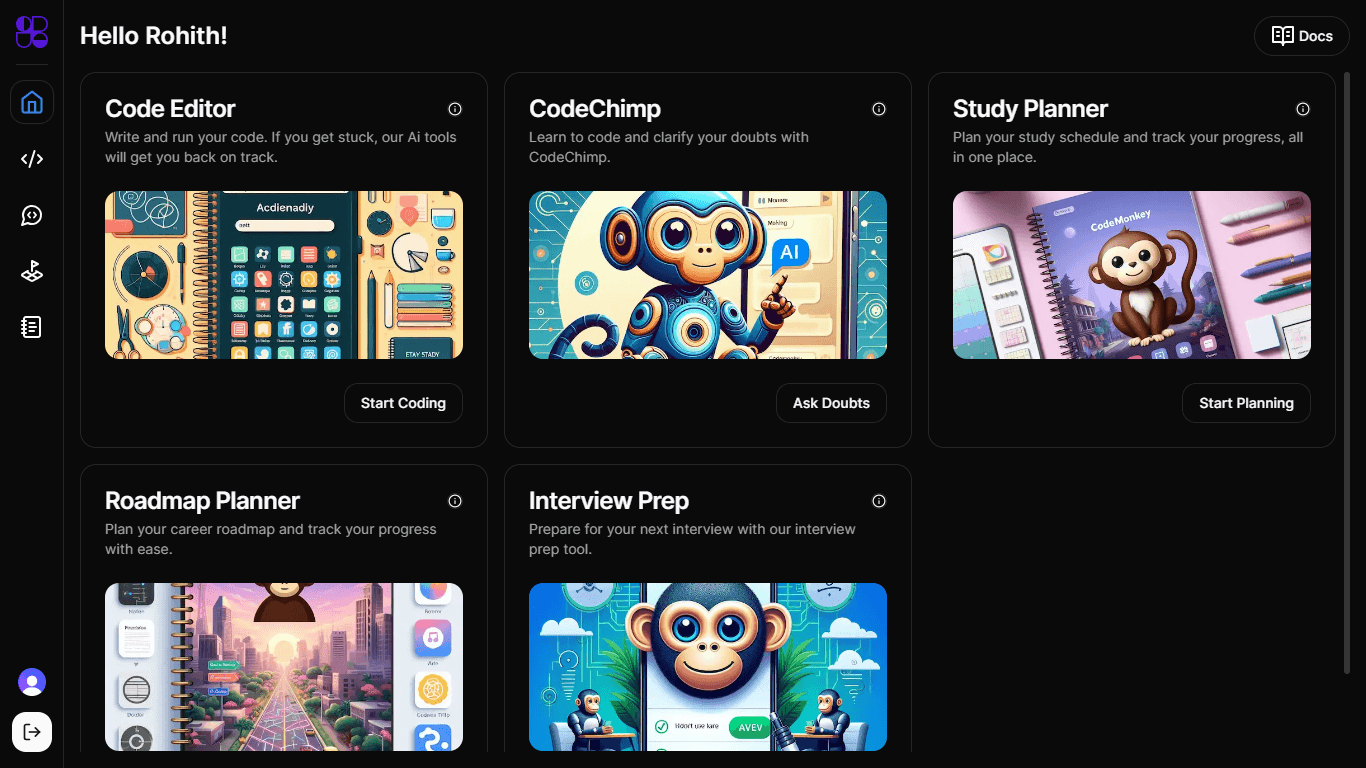The width and height of the screenshot is (1366, 768).
Task: Show info for CodeChimp card
Action: coord(879,109)
